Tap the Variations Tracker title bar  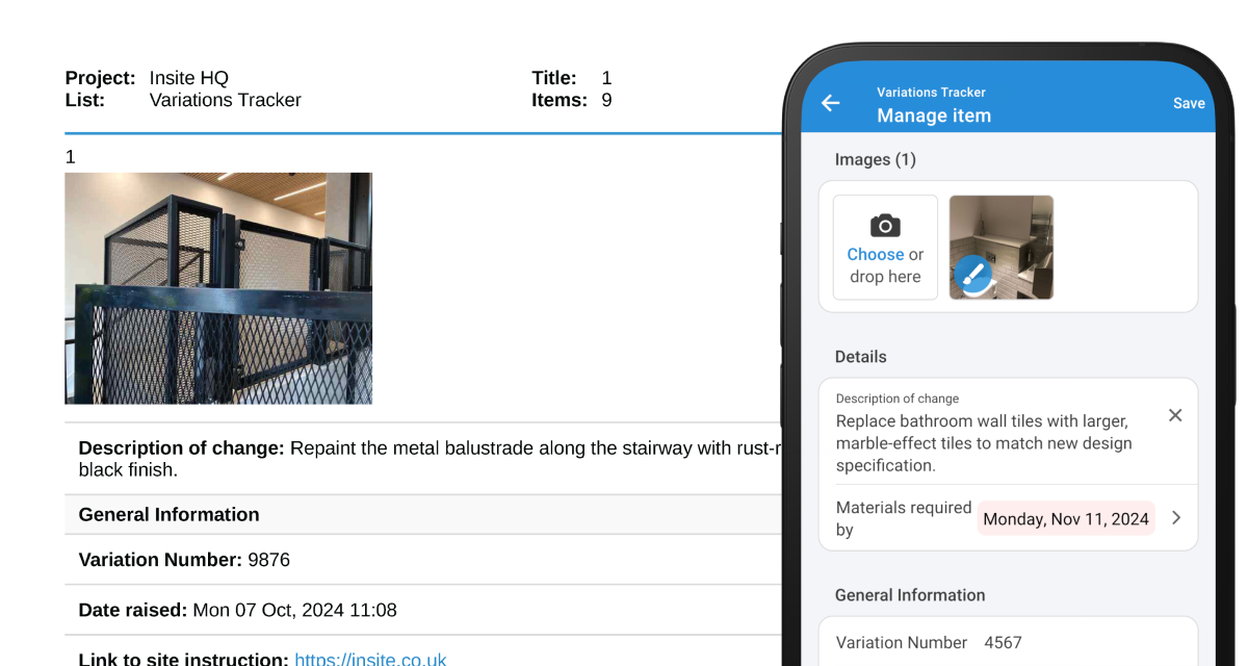click(931, 92)
